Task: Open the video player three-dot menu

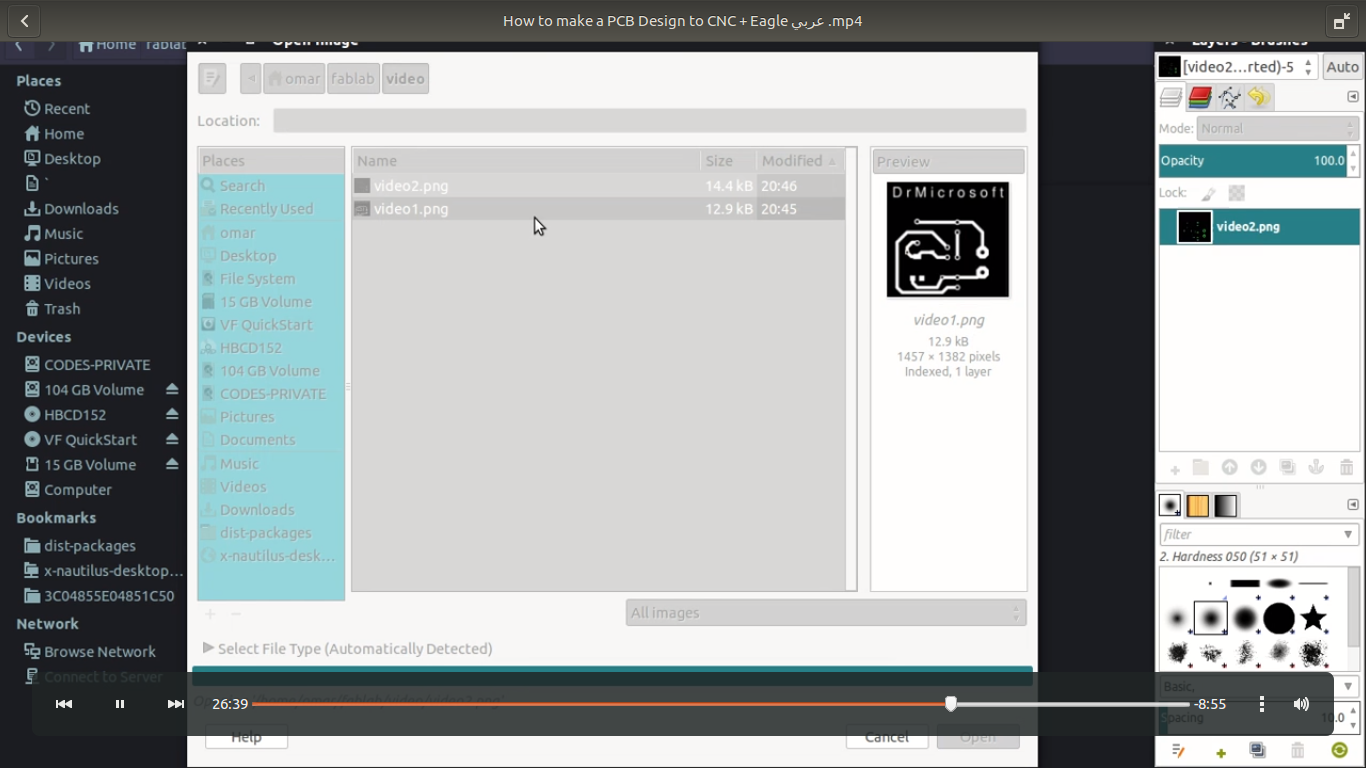Action: point(1262,704)
